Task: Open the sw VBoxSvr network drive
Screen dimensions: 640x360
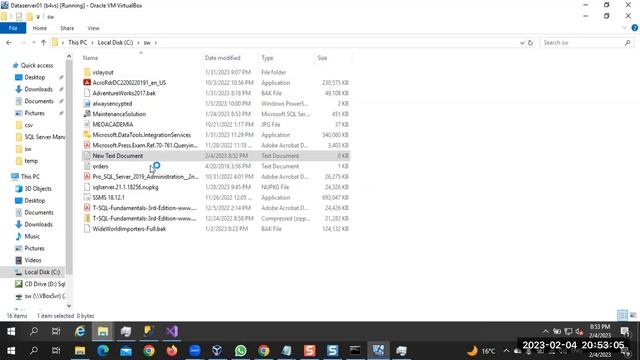Action: pos(44,296)
